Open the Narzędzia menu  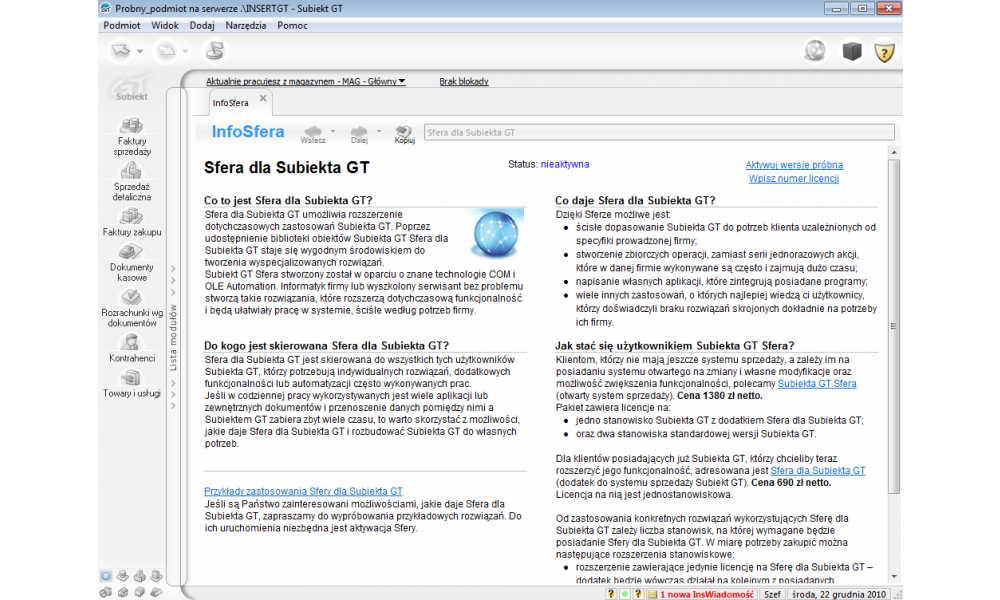point(246,26)
